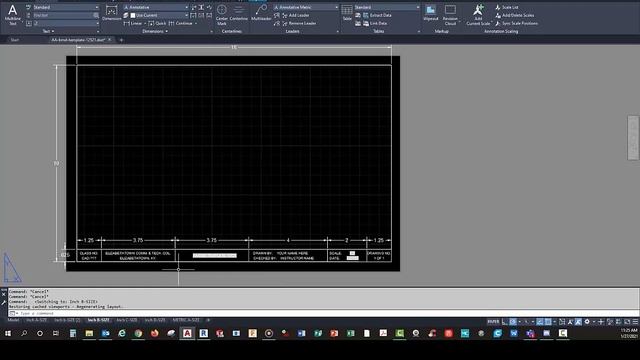The image size is (640, 360).
Task: Open a new drawing tab with plus
Action: pos(121,40)
